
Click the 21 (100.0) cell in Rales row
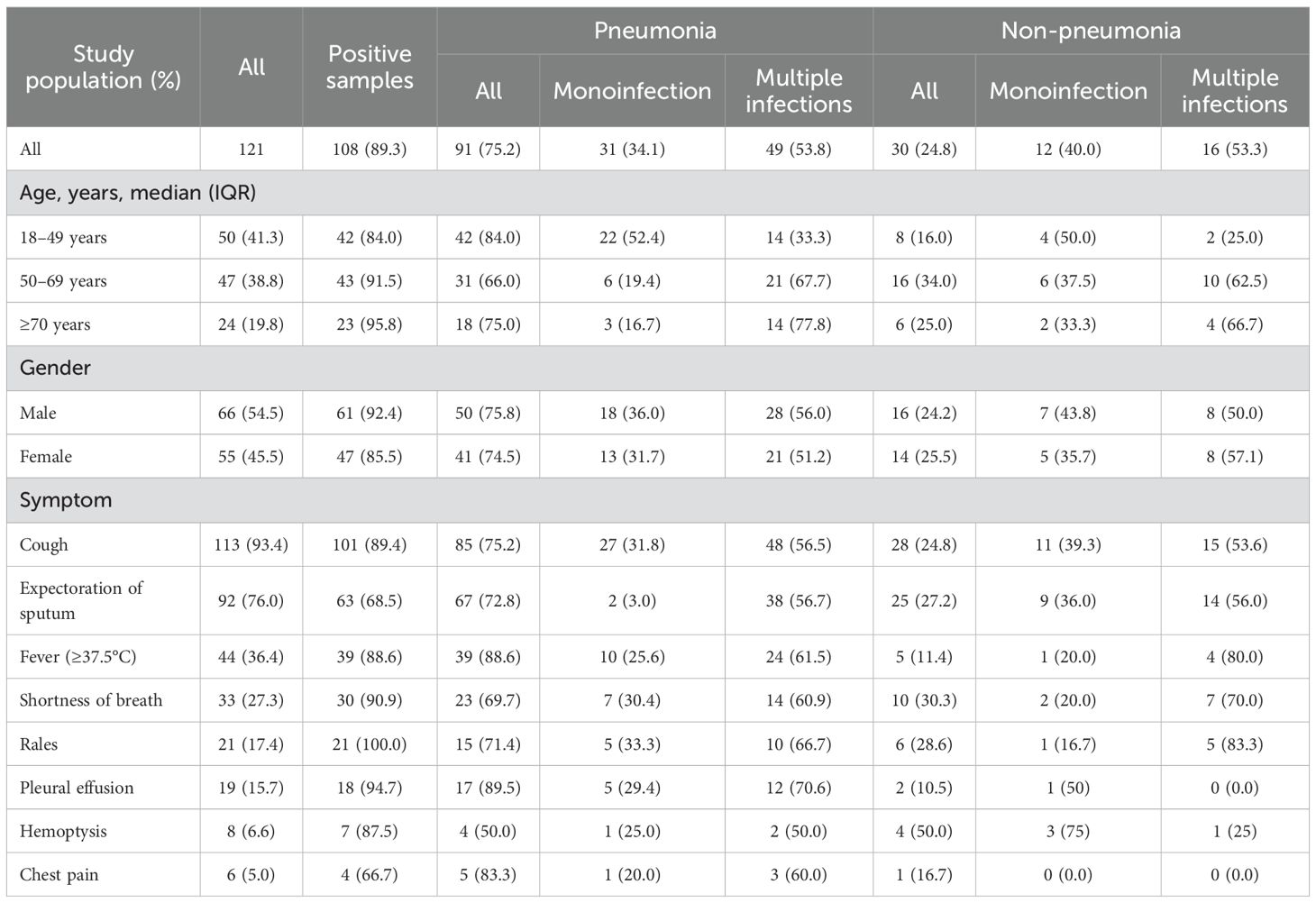click(370, 744)
